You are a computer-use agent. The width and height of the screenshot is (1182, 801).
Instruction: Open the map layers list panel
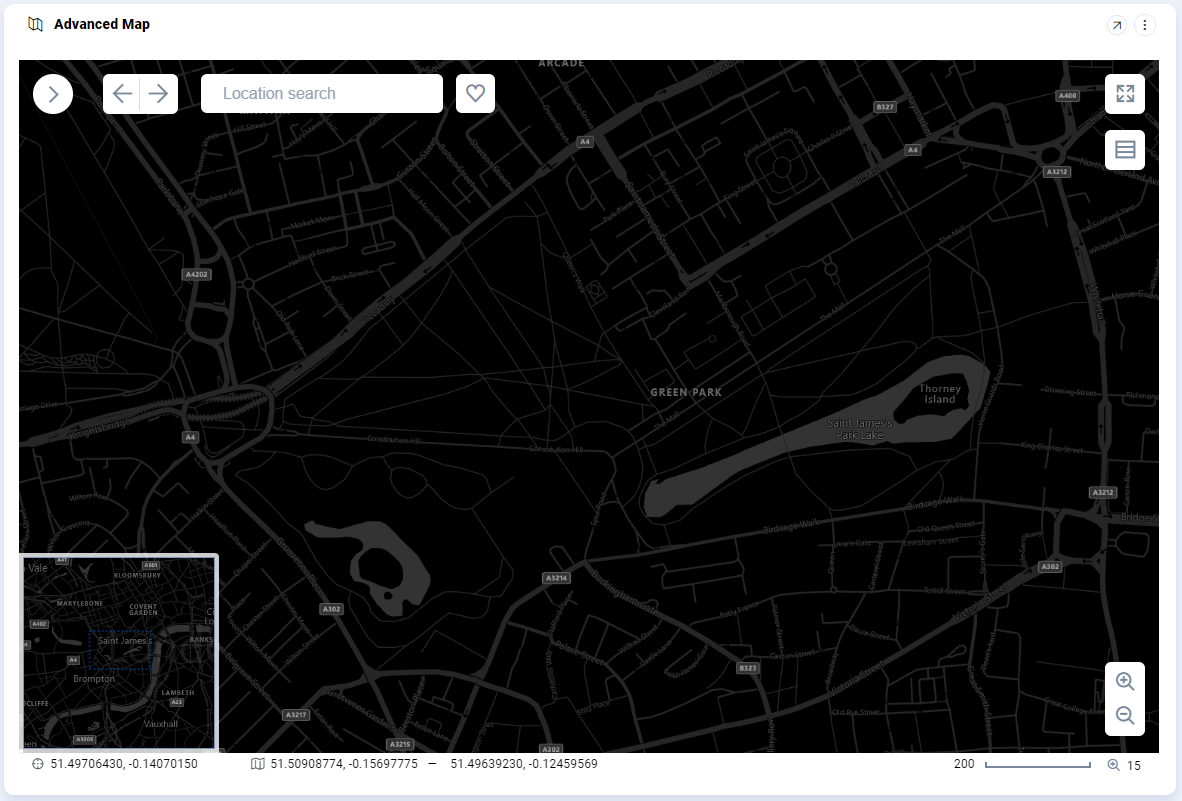[1124, 150]
